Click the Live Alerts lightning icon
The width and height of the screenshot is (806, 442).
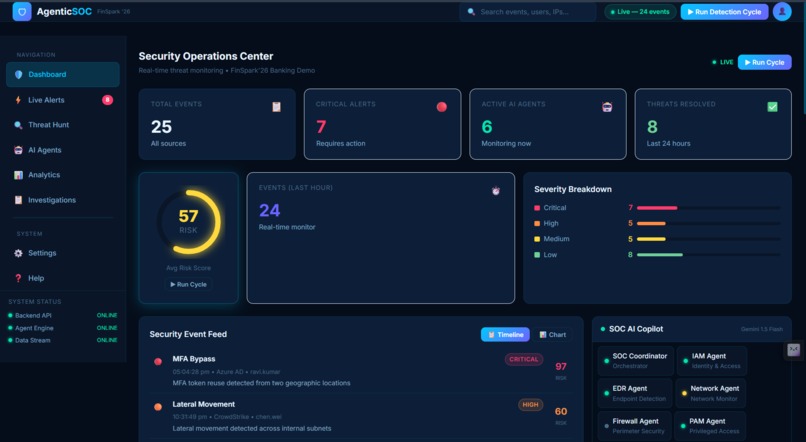tap(19, 100)
